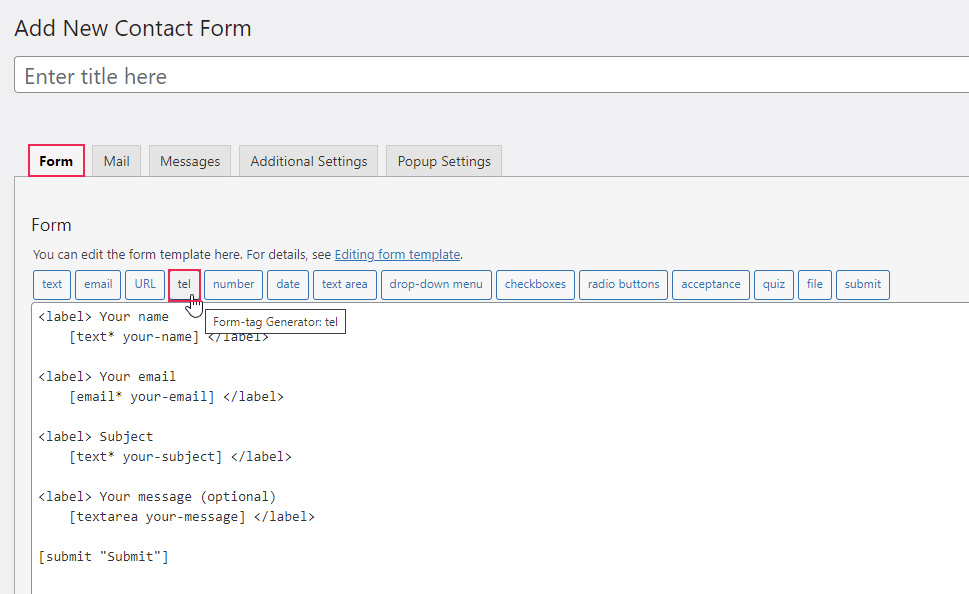Open the email tag generator
This screenshot has height=594, width=969.
(x=98, y=284)
